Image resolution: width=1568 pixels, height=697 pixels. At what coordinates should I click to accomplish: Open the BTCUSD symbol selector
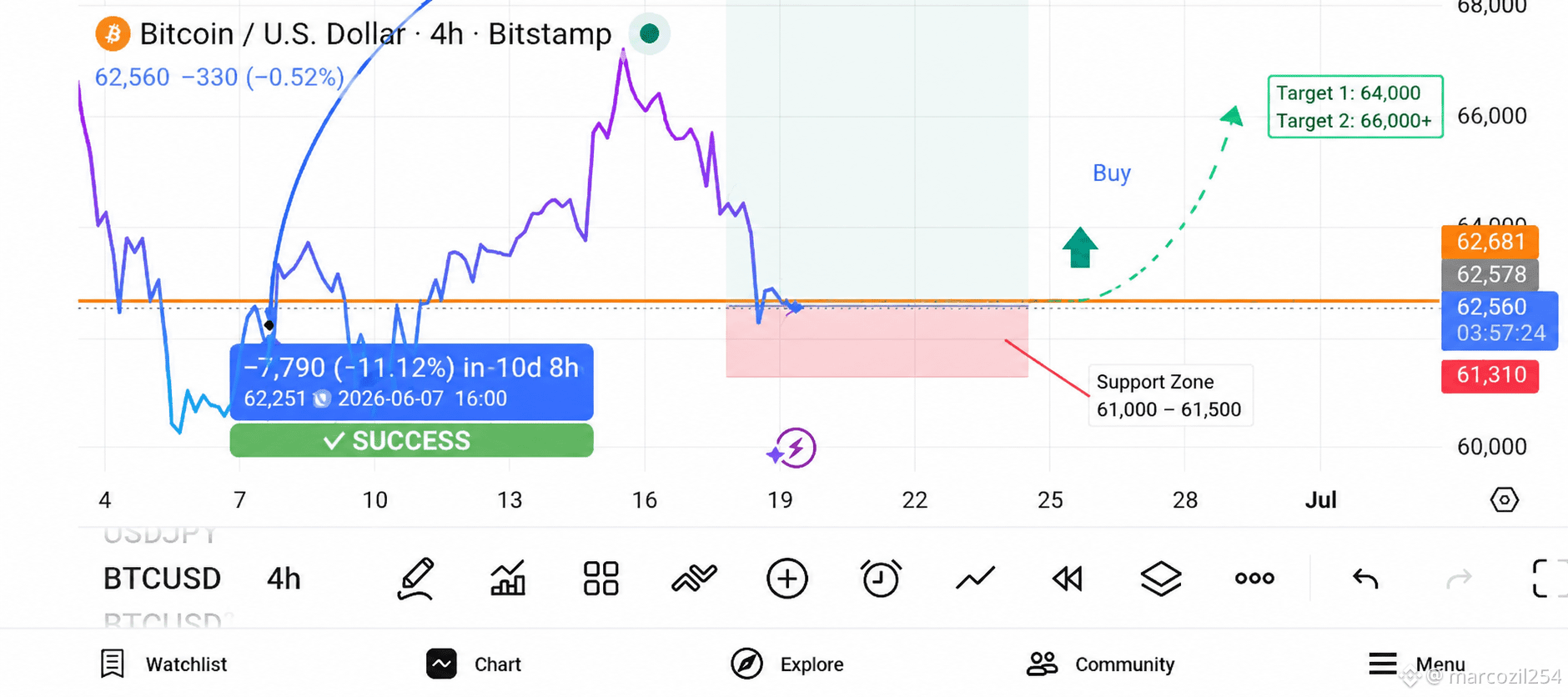tap(162, 578)
